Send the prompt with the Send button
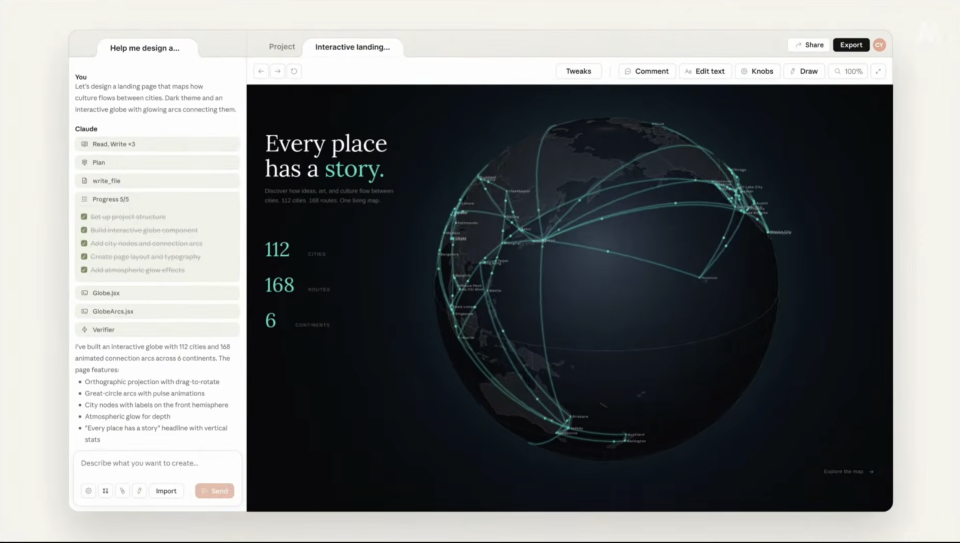 point(215,491)
